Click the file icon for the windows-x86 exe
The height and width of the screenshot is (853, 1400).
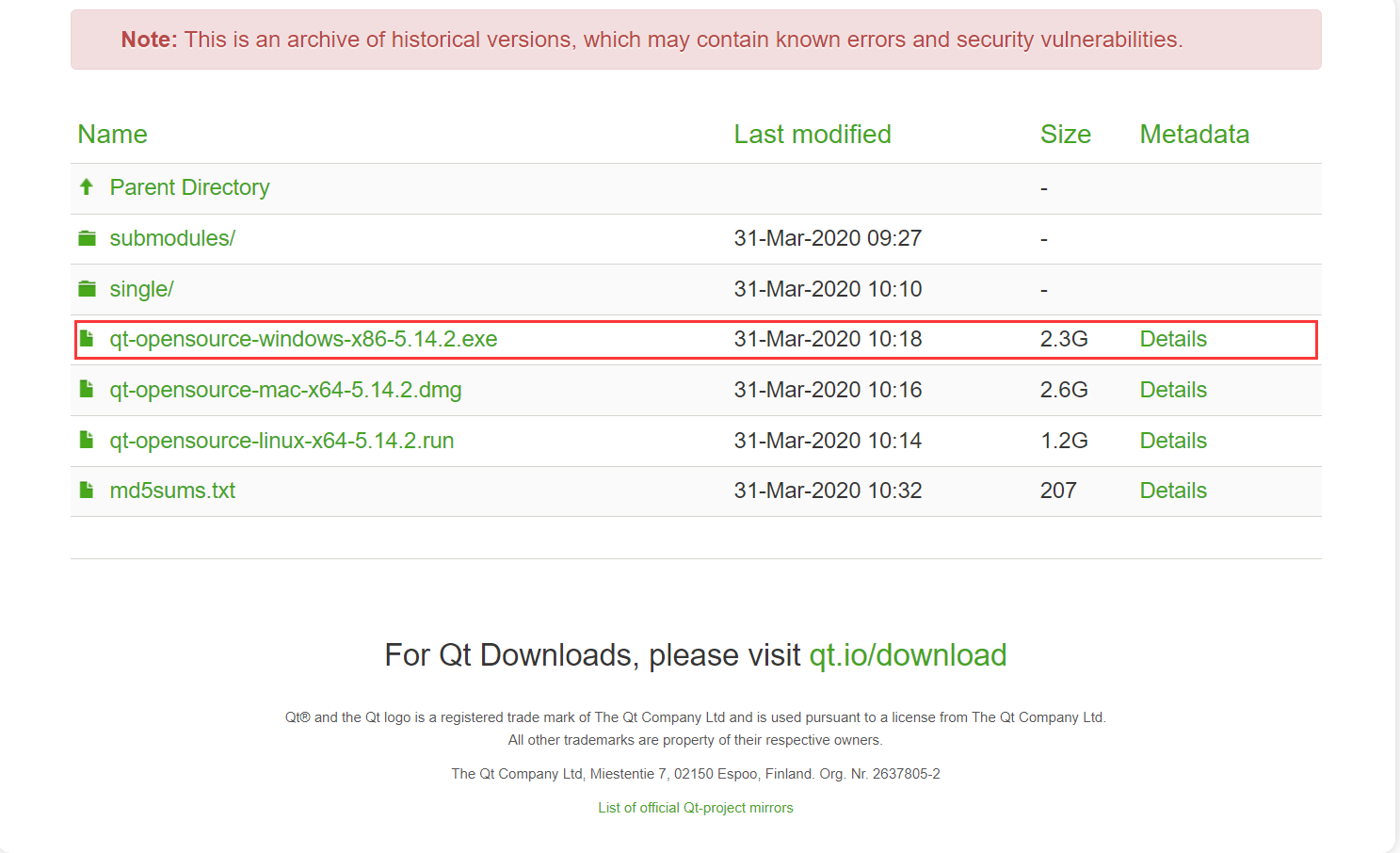[x=87, y=338]
